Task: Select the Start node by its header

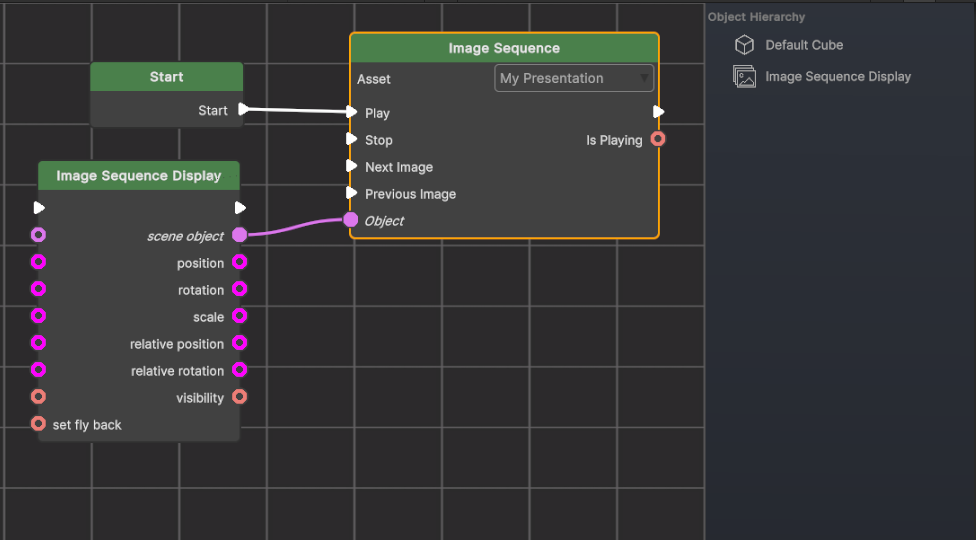Action: (x=167, y=77)
